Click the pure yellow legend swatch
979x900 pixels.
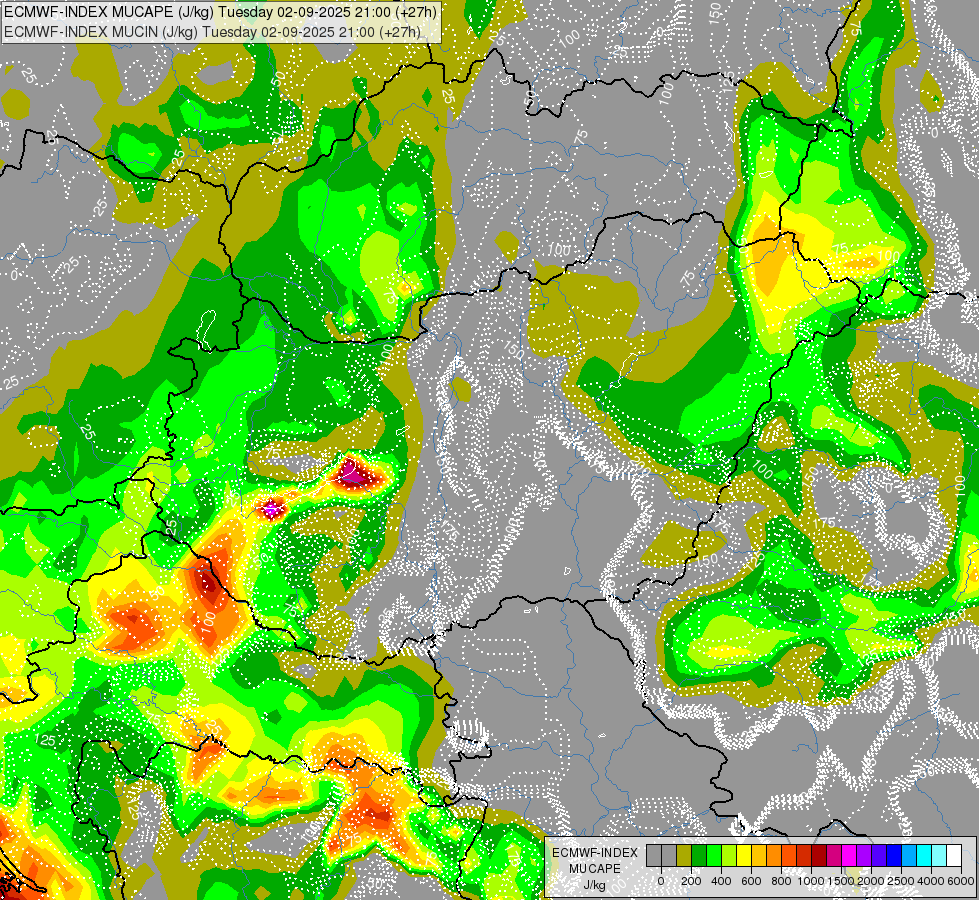coord(744,855)
